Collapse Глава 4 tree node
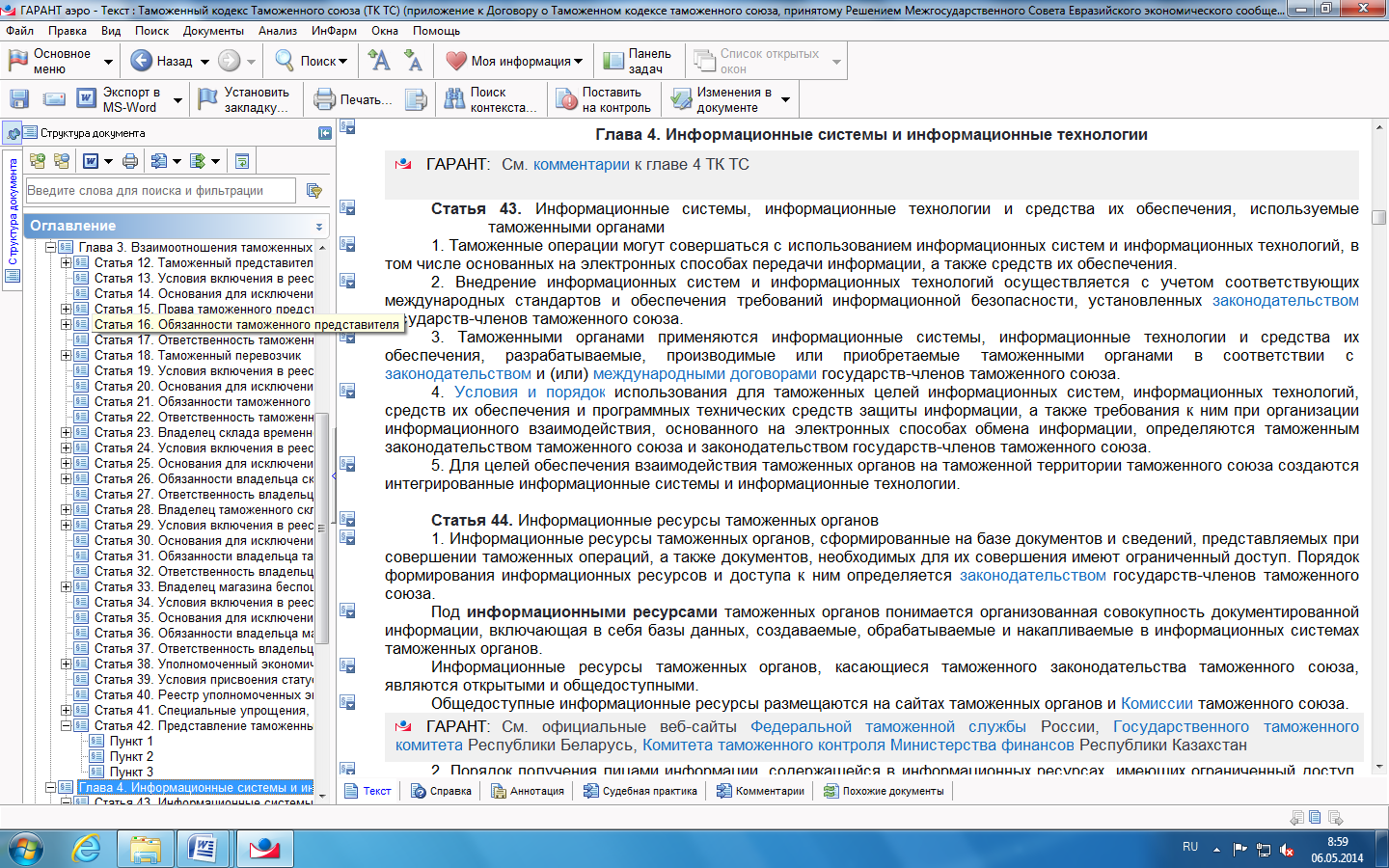The image size is (1389, 868). [x=50, y=788]
